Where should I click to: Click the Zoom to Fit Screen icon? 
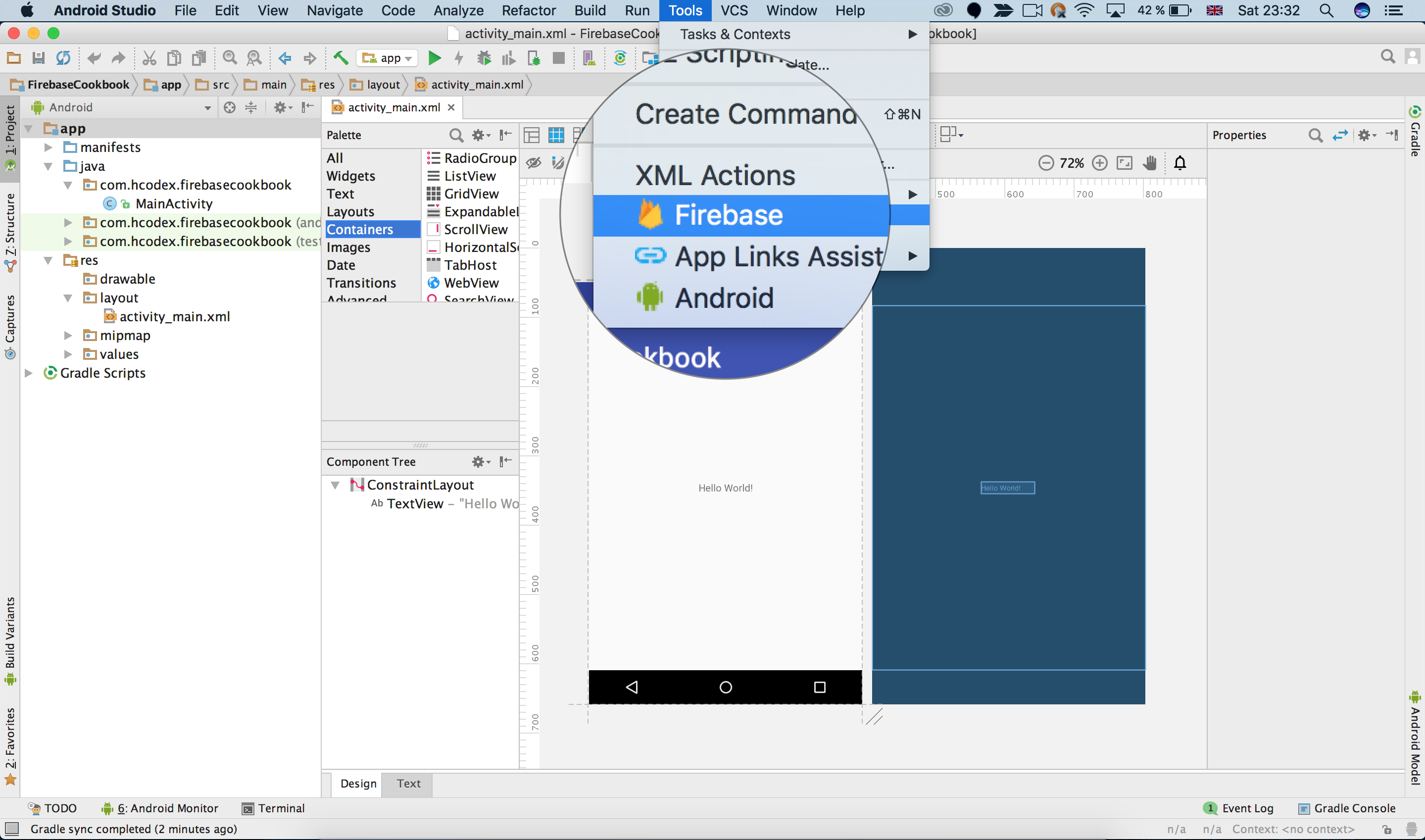[x=1124, y=163]
